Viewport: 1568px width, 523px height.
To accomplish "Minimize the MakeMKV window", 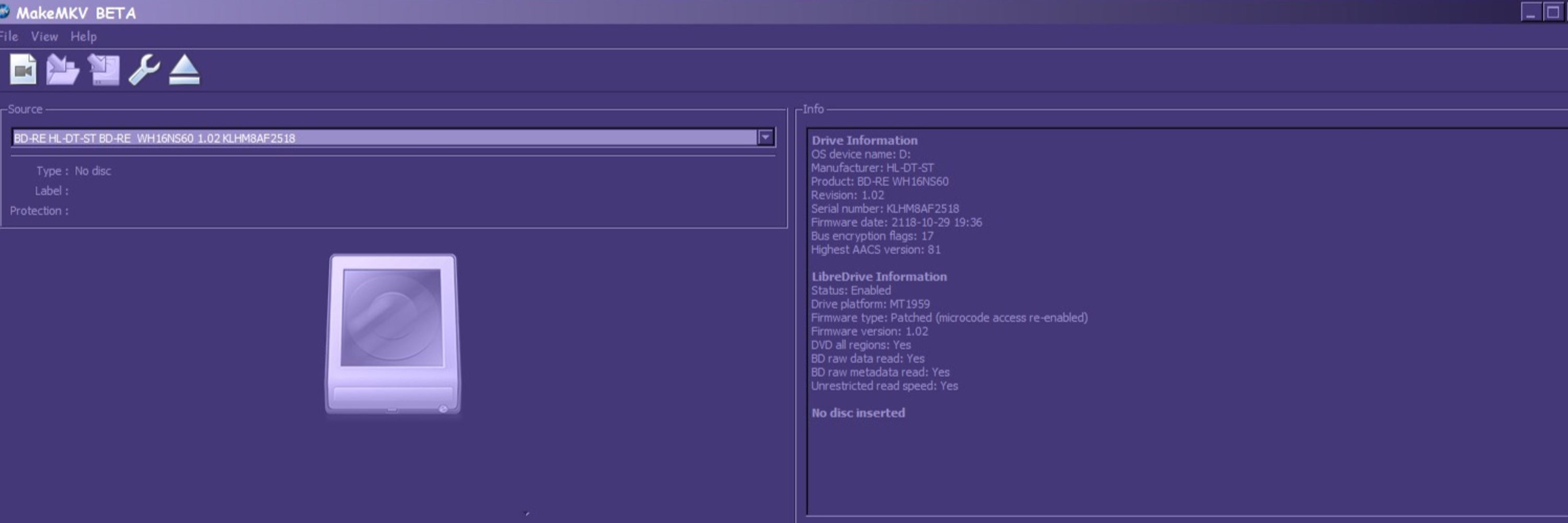I will tap(1530, 12).
